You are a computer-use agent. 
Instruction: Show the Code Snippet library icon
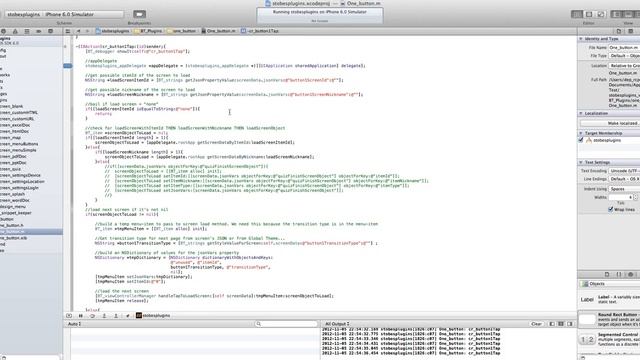(x=619, y=274)
